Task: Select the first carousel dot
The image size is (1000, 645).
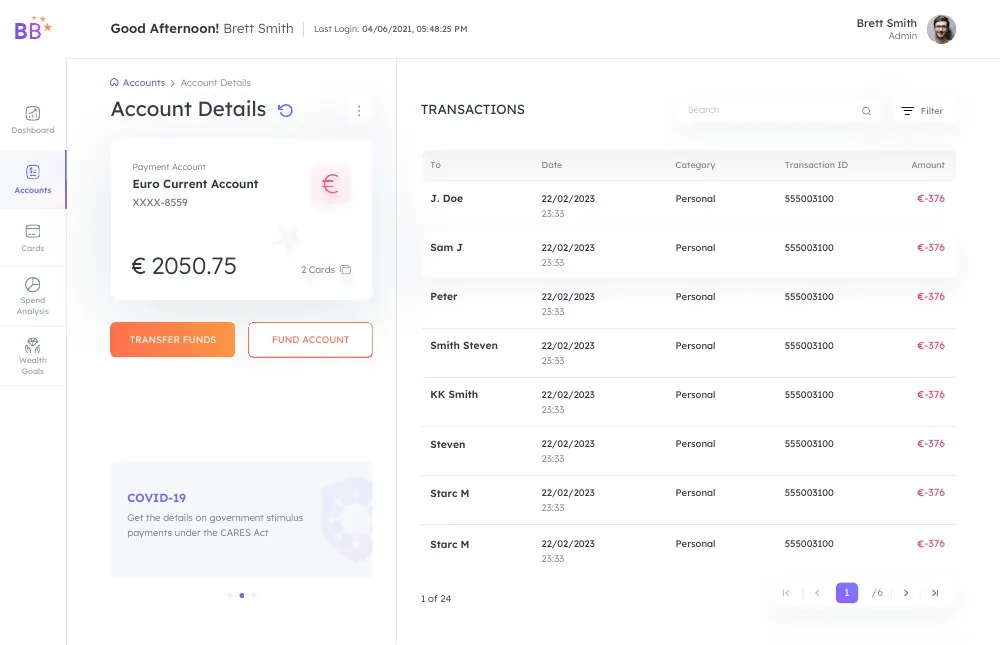Action: [x=230, y=595]
